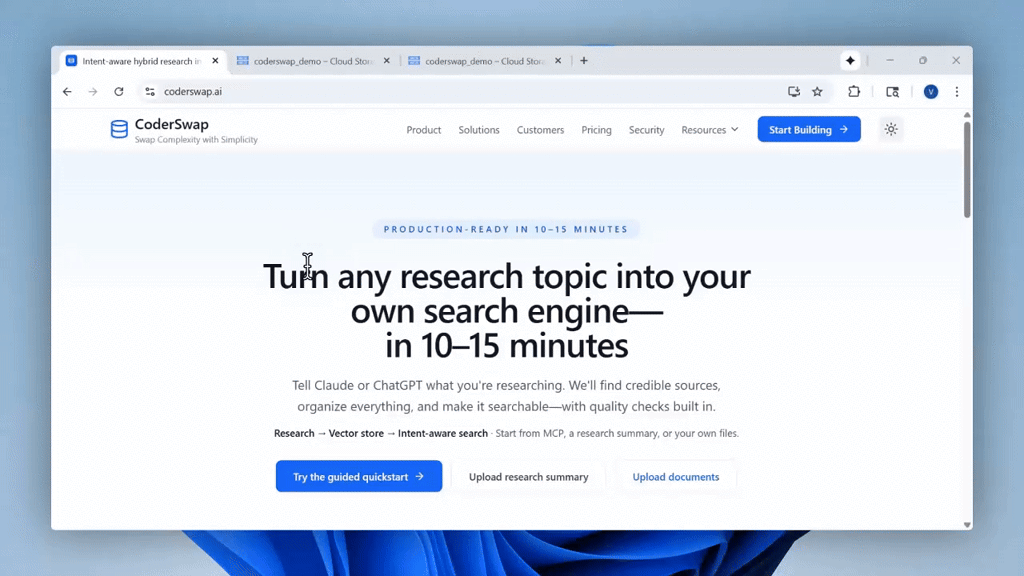Click the 'Intent-aware search' text
The width and height of the screenshot is (1024, 576).
click(443, 434)
